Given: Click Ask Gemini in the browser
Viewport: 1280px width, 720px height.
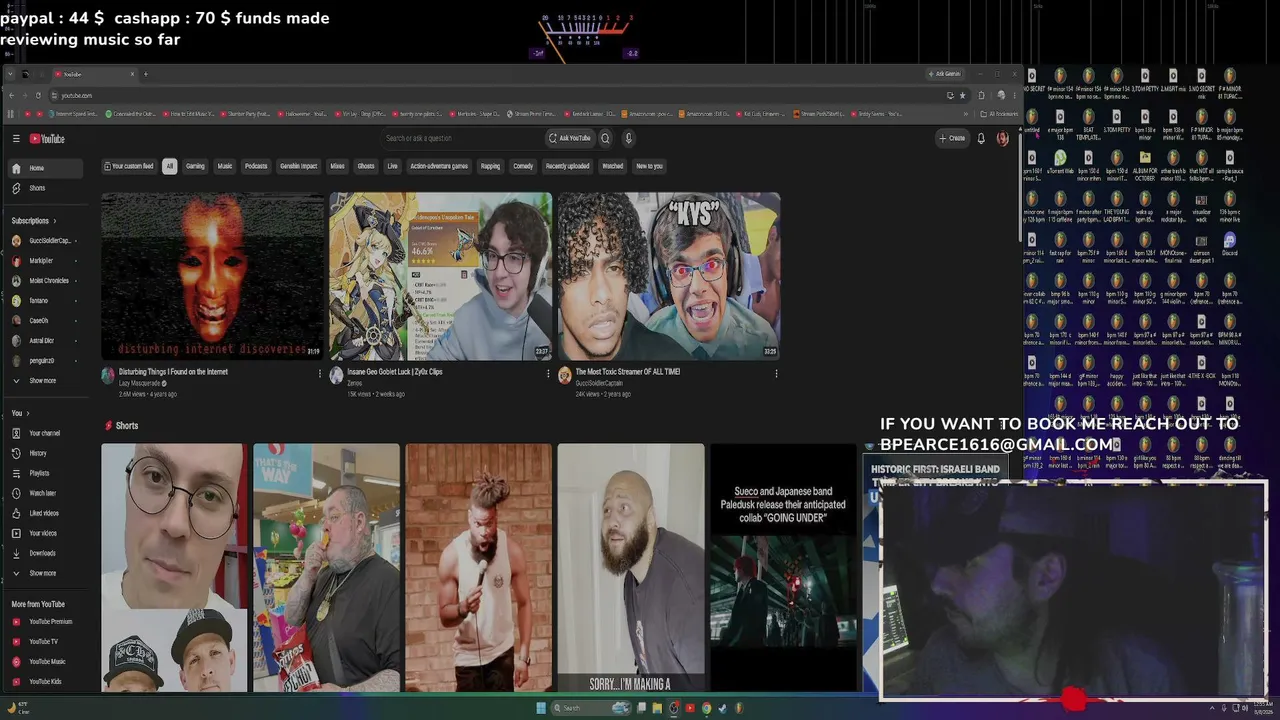Looking at the screenshot, I should tap(943, 74).
